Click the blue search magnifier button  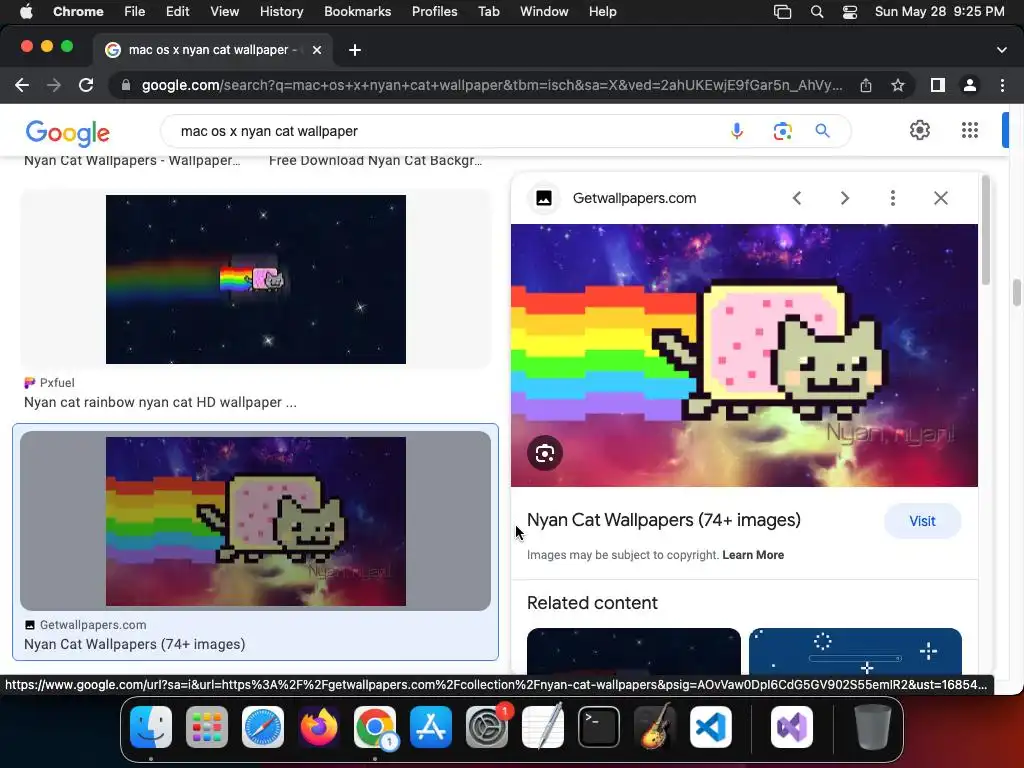[822, 131]
